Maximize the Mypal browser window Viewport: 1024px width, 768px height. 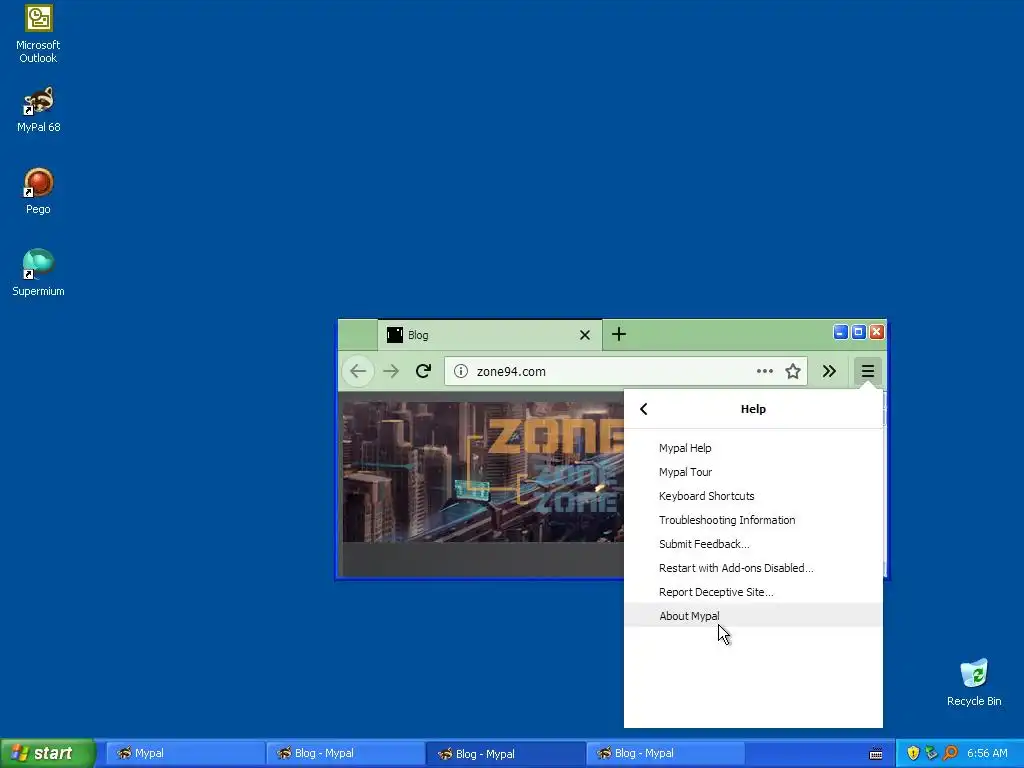(858, 332)
